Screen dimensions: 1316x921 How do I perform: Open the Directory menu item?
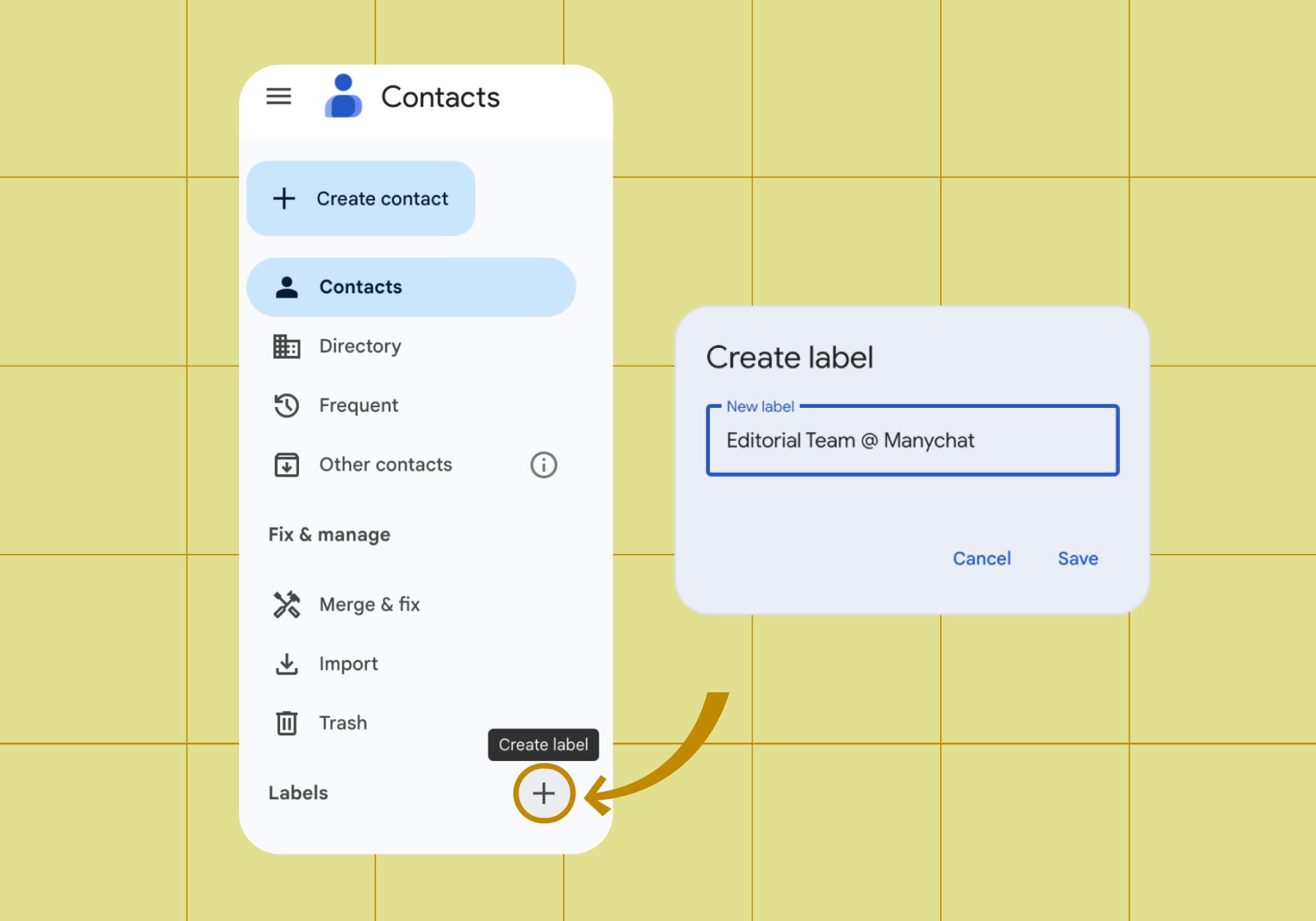411,346
